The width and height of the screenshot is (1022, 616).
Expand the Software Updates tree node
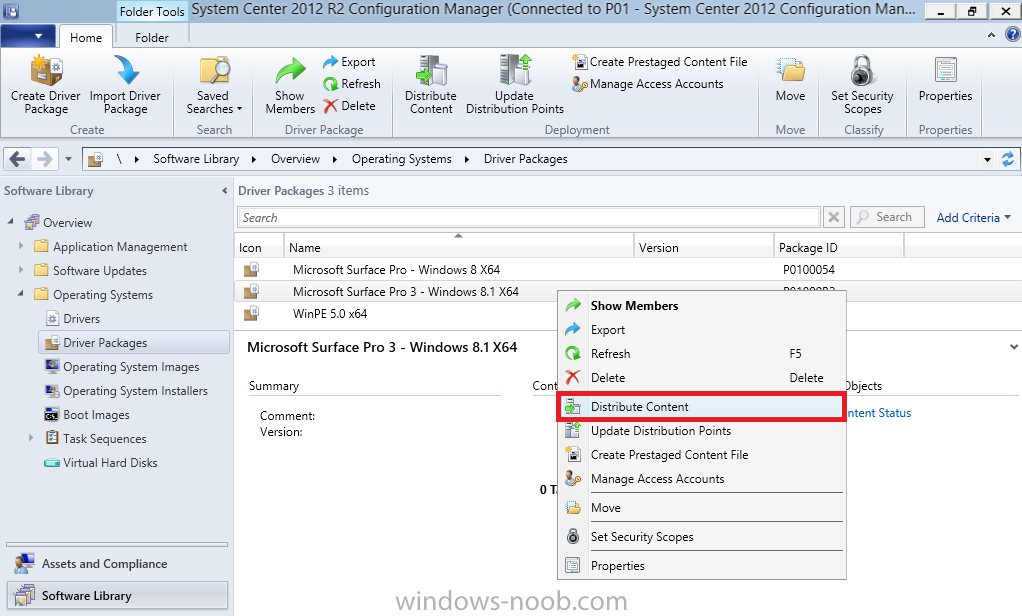pos(21,270)
